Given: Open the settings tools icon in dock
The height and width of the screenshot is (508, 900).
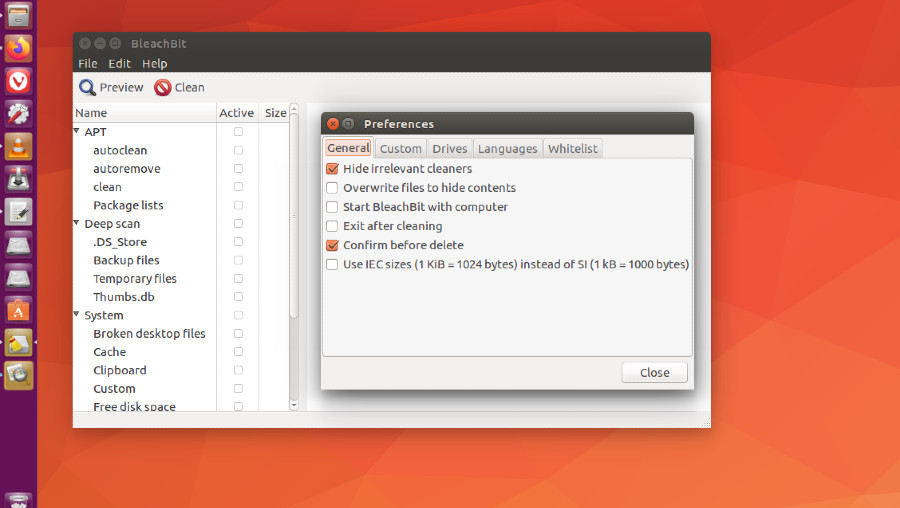Looking at the screenshot, I should coord(18,114).
